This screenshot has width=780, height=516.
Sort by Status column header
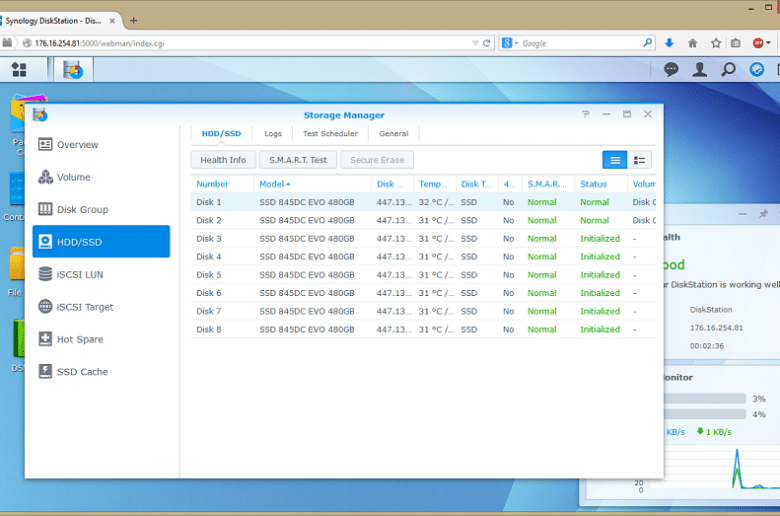(601, 184)
